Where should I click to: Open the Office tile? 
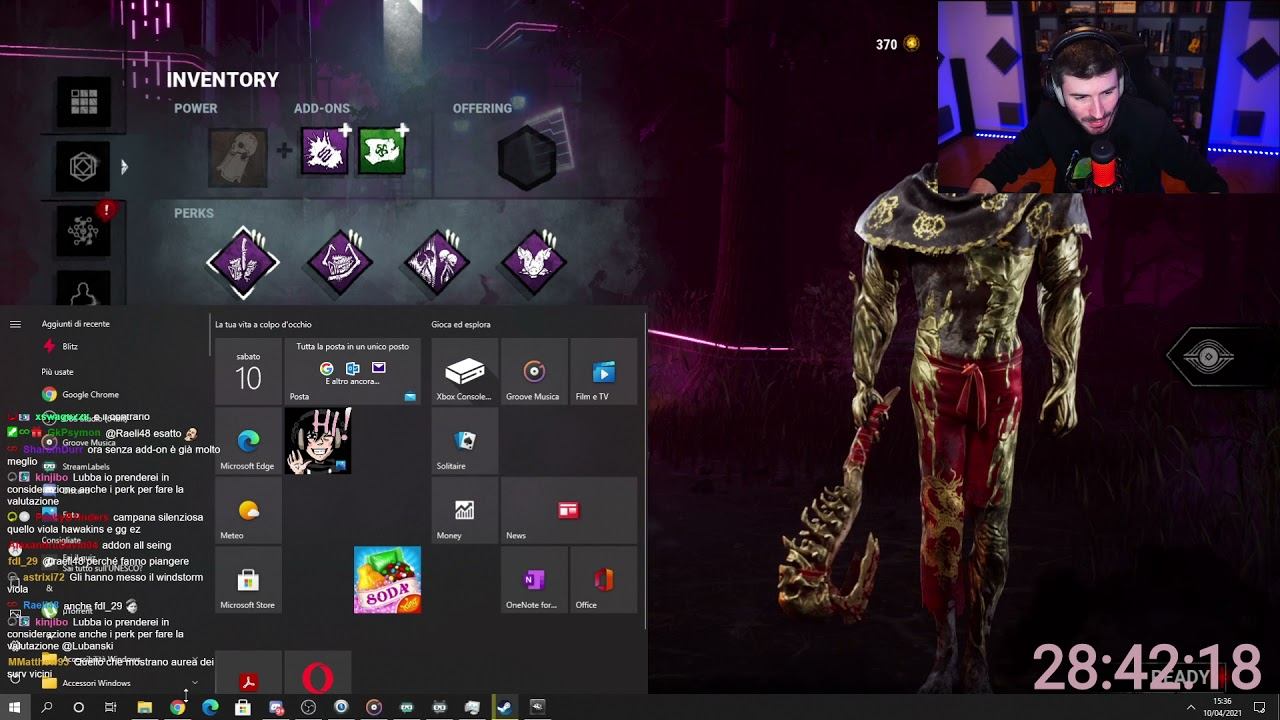(603, 580)
